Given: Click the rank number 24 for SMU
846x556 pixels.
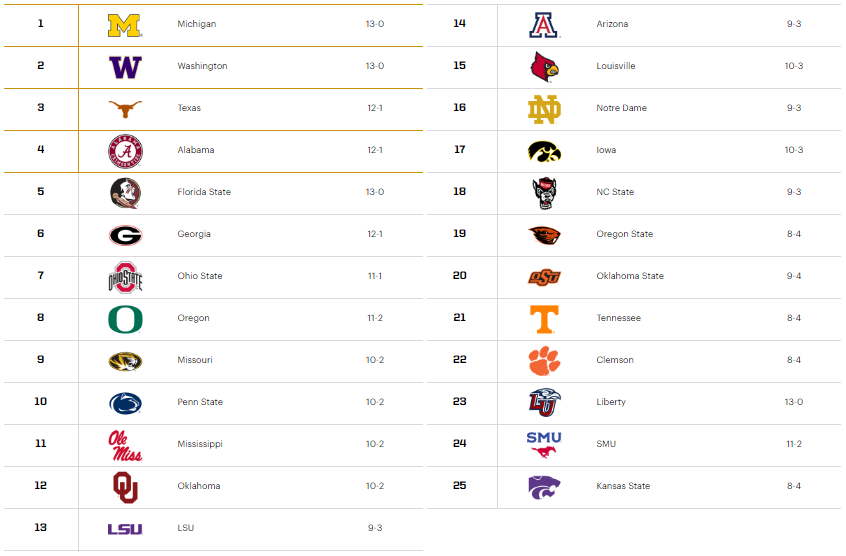Looking at the screenshot, I should coord(460,444).
